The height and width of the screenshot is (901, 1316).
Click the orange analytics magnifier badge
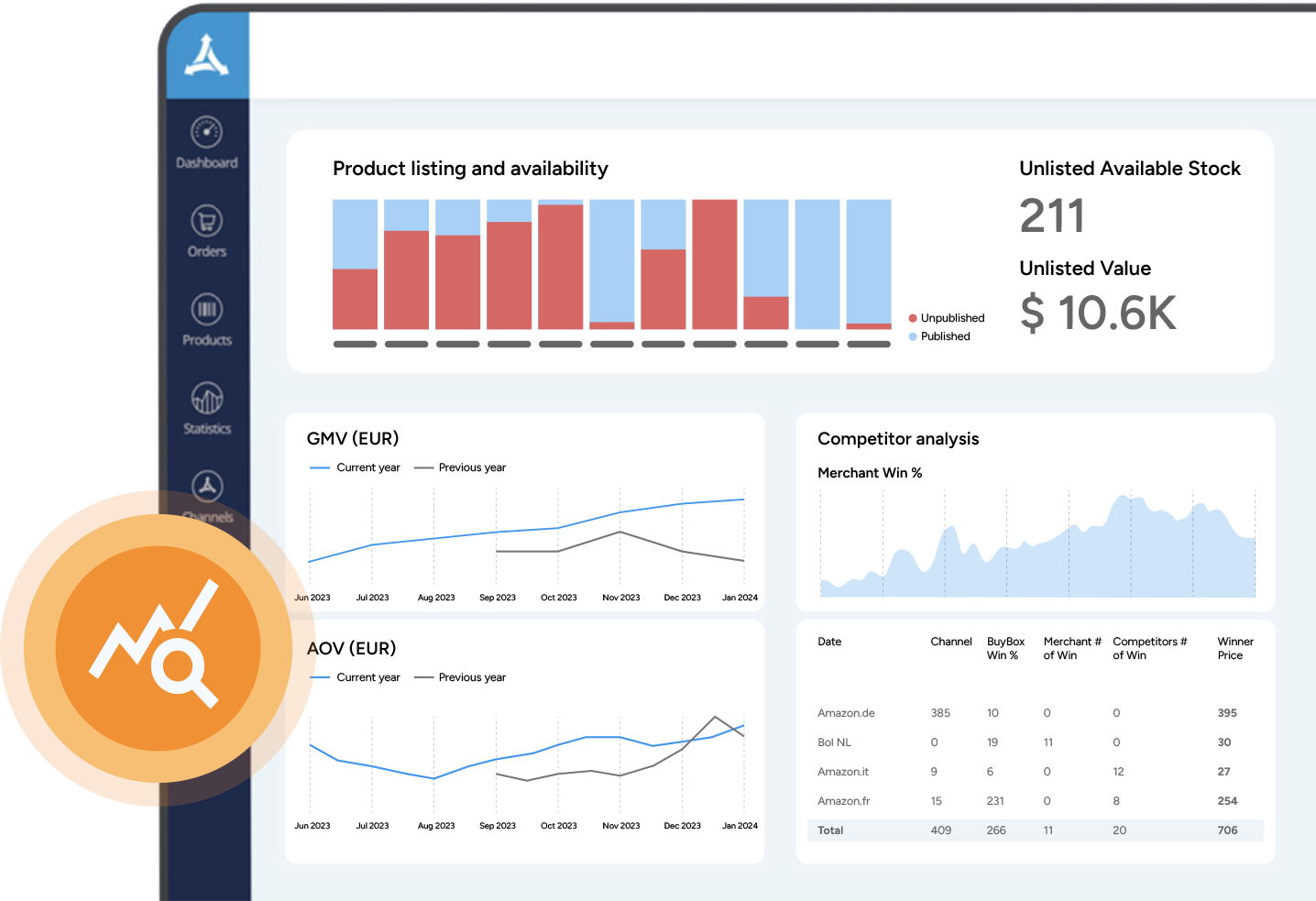(x=158, y=648)
